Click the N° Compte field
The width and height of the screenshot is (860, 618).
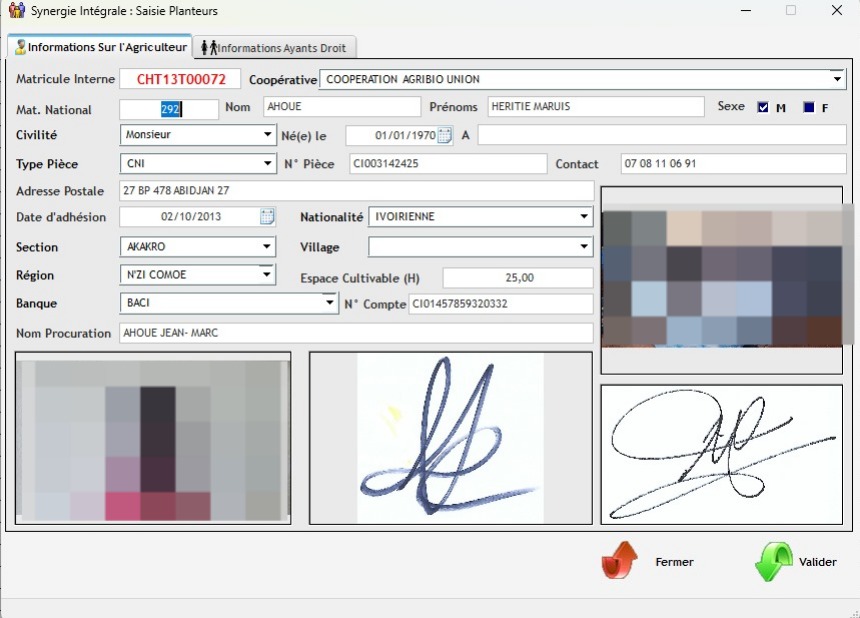[500, 303]
